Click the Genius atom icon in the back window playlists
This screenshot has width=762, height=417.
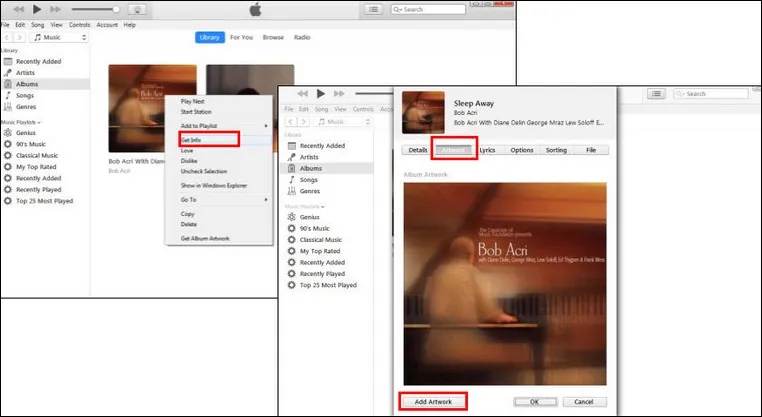(x=8, y=133)
